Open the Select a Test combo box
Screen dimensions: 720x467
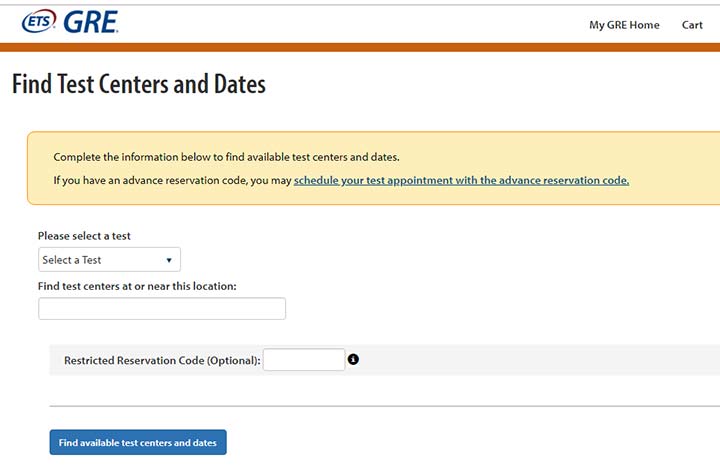(x=109, y=259)
